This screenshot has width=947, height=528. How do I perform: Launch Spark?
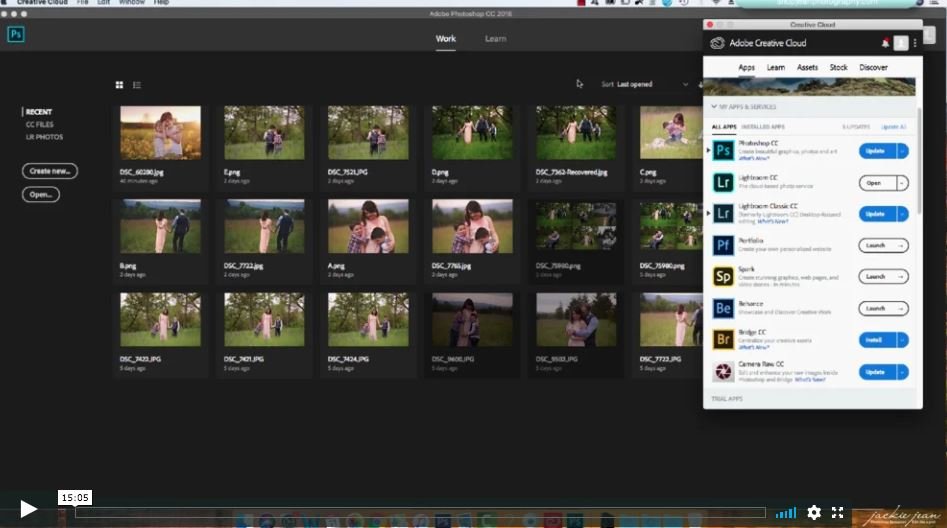884,277
